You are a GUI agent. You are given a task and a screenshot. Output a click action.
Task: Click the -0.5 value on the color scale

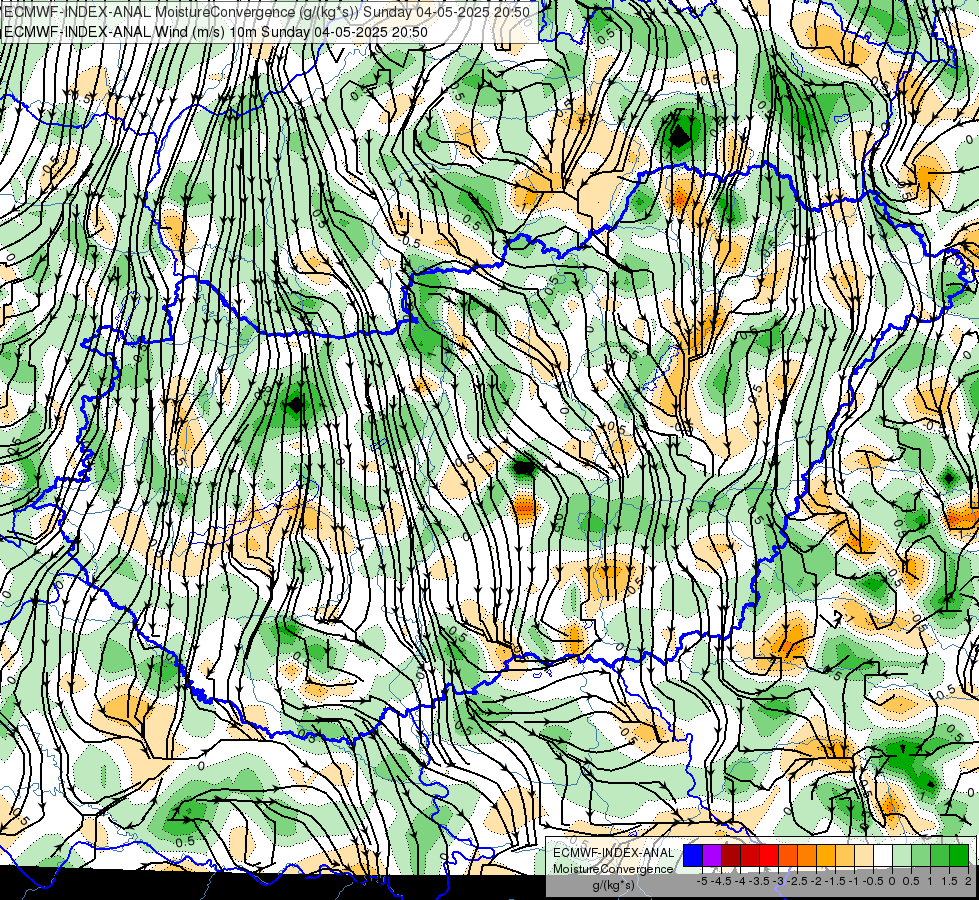pyautogui.click(x=873, y=881)
